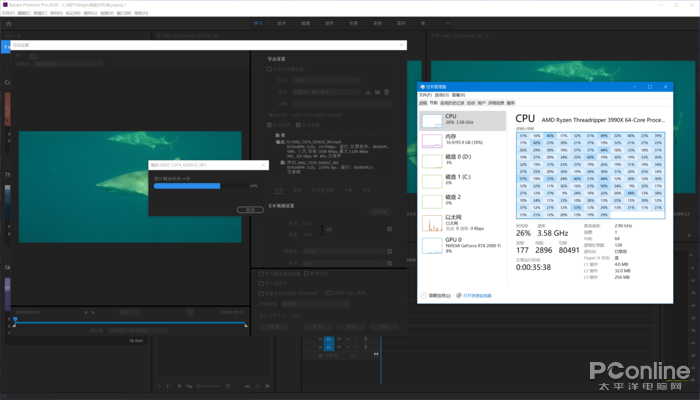Switch project panel to freeform view icon
700x400 pixels.
point(189,386)
